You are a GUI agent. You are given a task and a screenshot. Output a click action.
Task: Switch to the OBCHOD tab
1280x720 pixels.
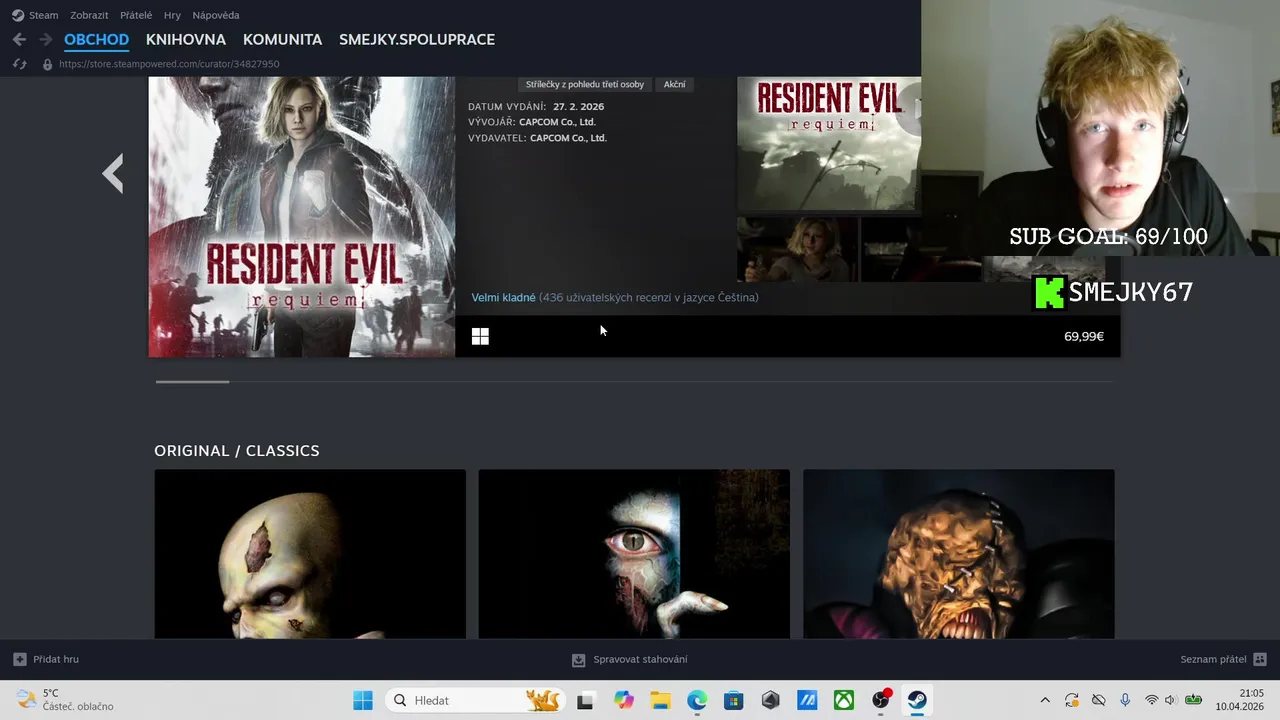tap(97, 39)
